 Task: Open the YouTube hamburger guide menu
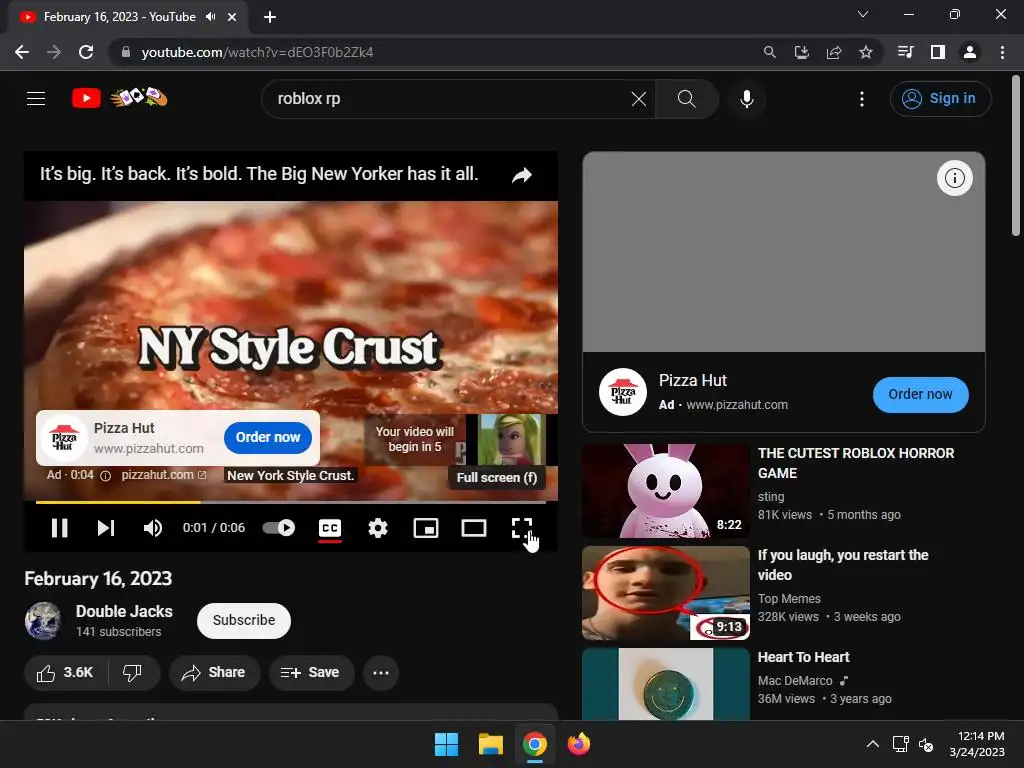[36, 99]
